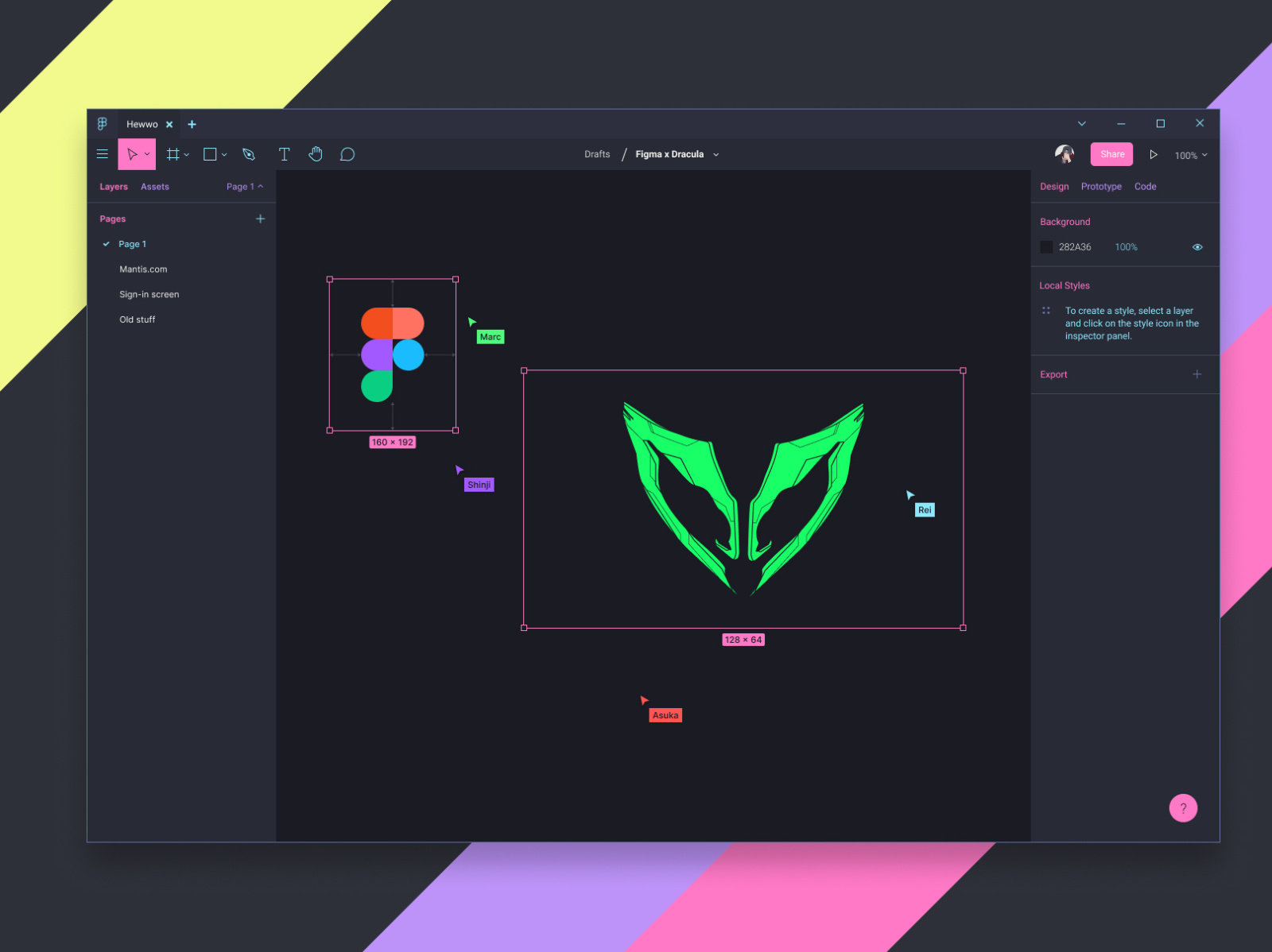Viewport: 1272px width, 952px height.
Task: Select the Sign-in screen page
Action: pos(149,294)
